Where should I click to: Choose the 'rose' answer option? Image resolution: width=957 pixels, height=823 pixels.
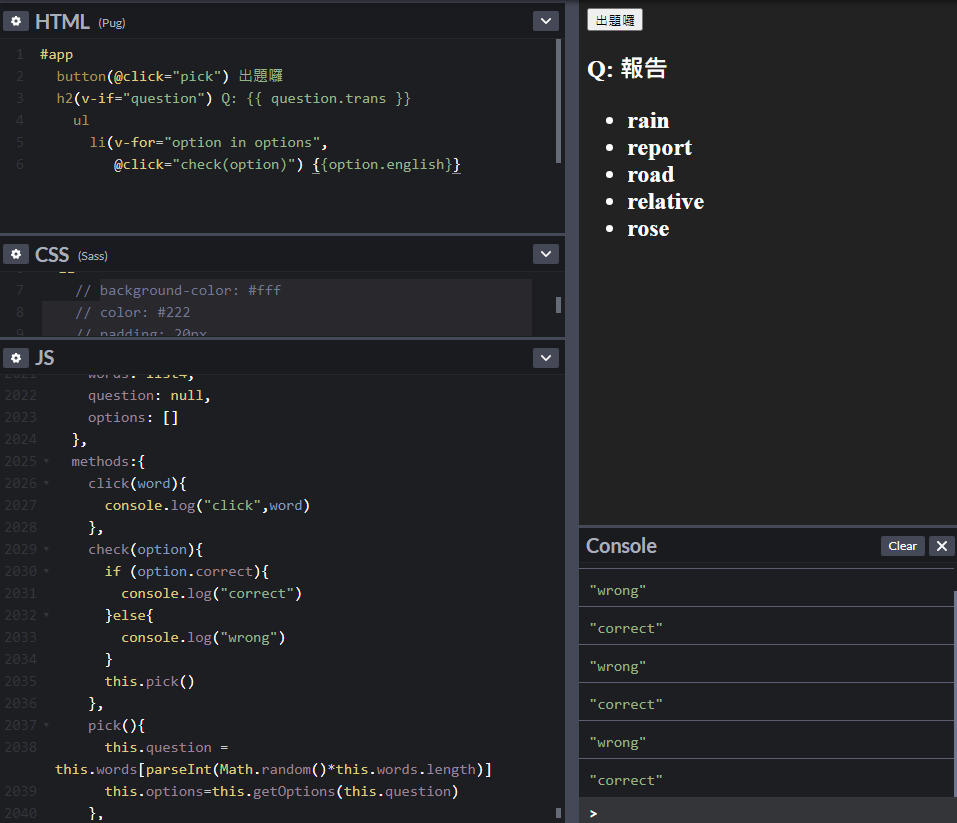[x=648, y=228]
